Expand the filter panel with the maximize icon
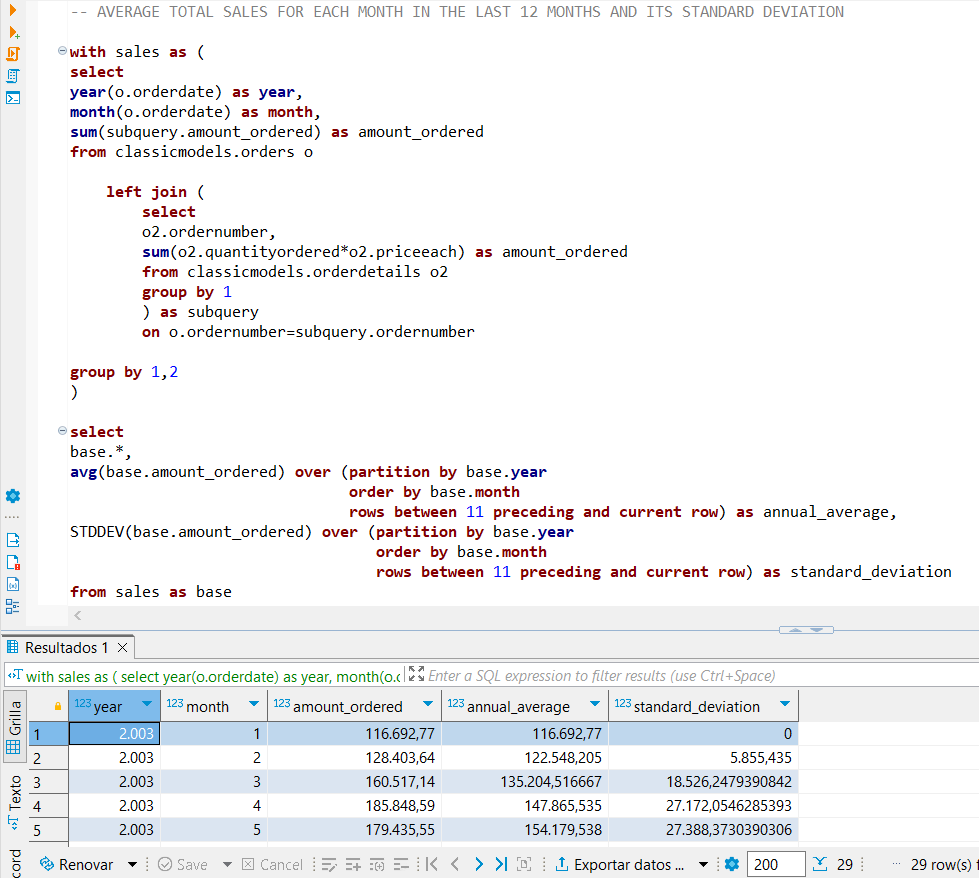 coord(416,674)
